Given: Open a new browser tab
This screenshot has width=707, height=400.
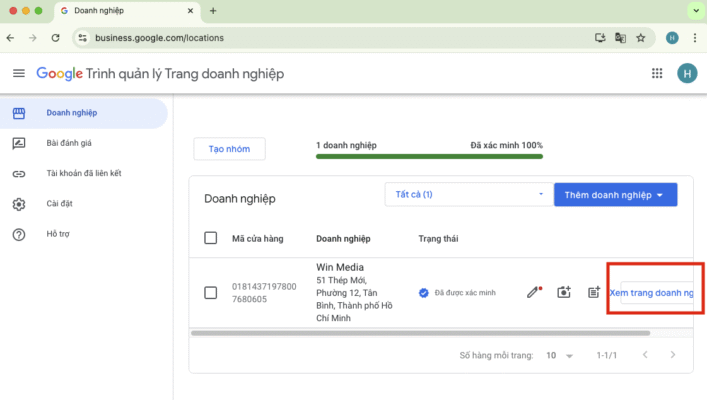Looking at the screenshot, I should pos(213,11).
